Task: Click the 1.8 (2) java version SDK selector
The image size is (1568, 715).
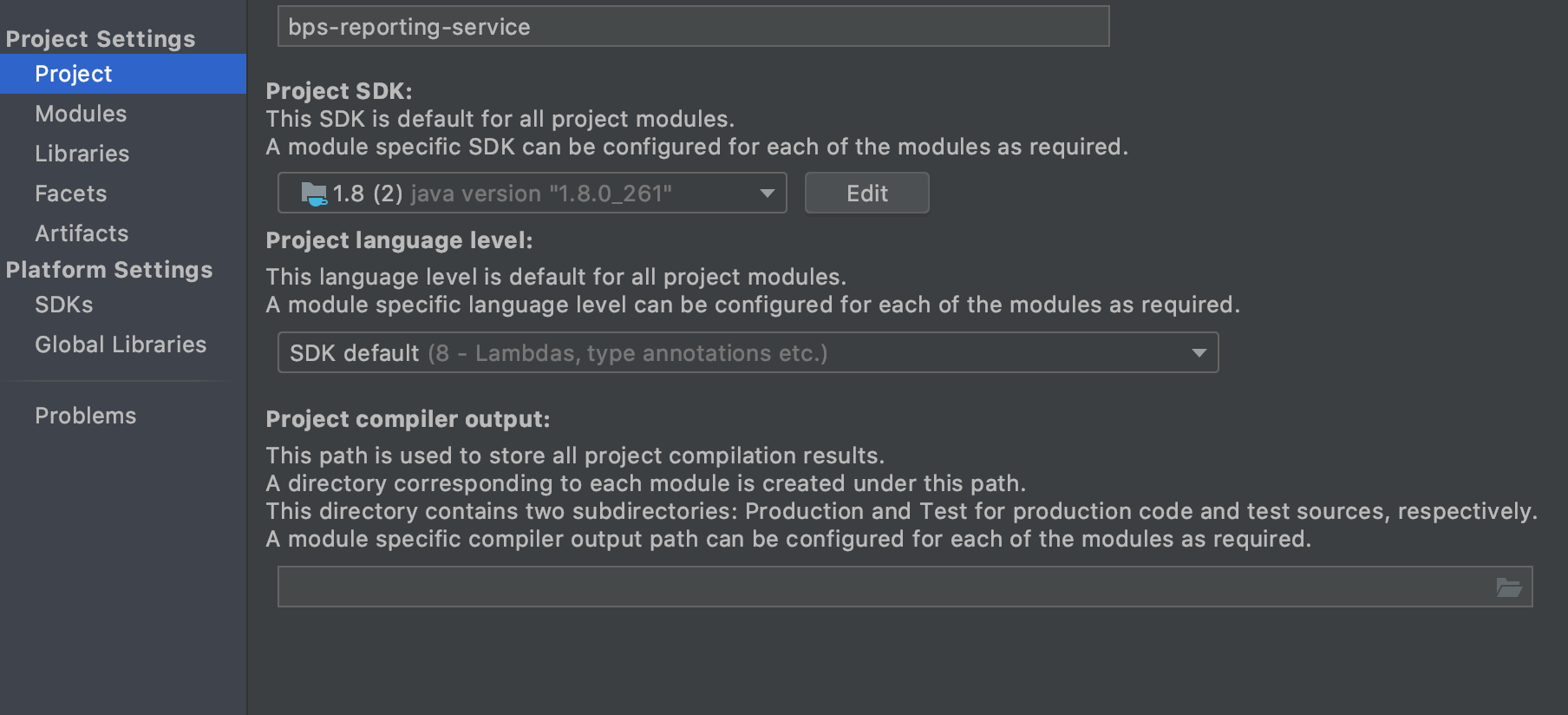Action: coord(532,193)
